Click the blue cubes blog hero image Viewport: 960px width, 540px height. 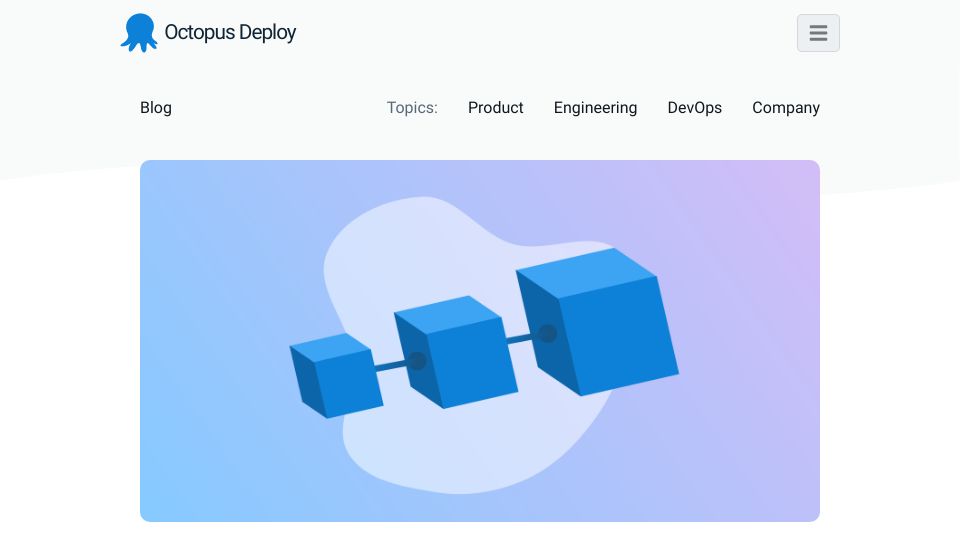tap(480, 341)
